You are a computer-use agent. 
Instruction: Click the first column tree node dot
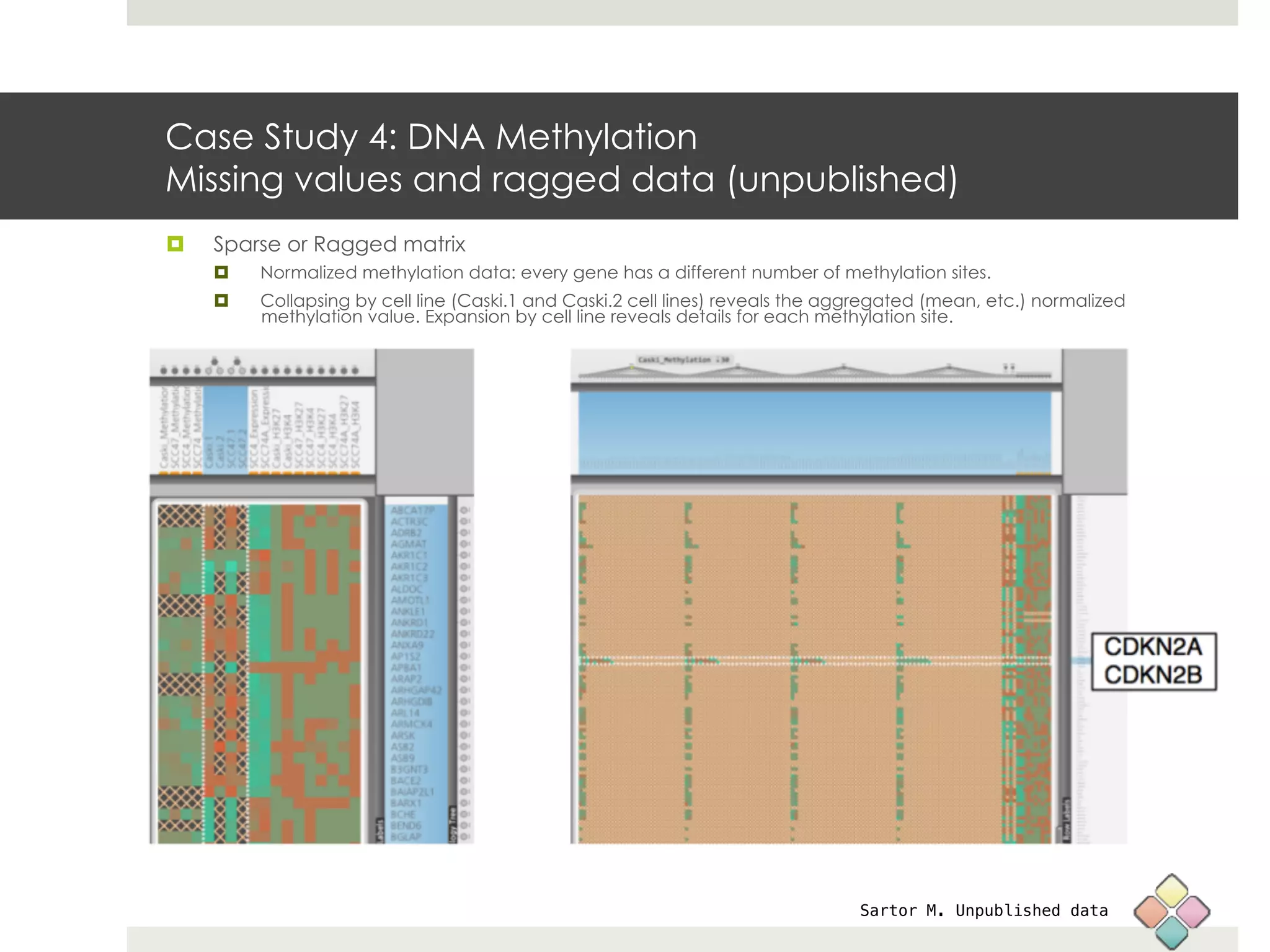coord(164,371)
